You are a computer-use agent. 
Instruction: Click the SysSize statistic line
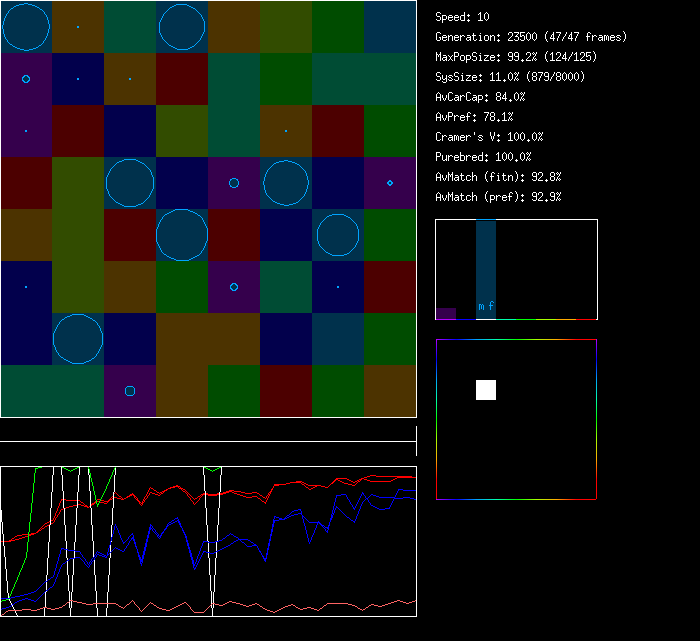(x=507, y=77)
